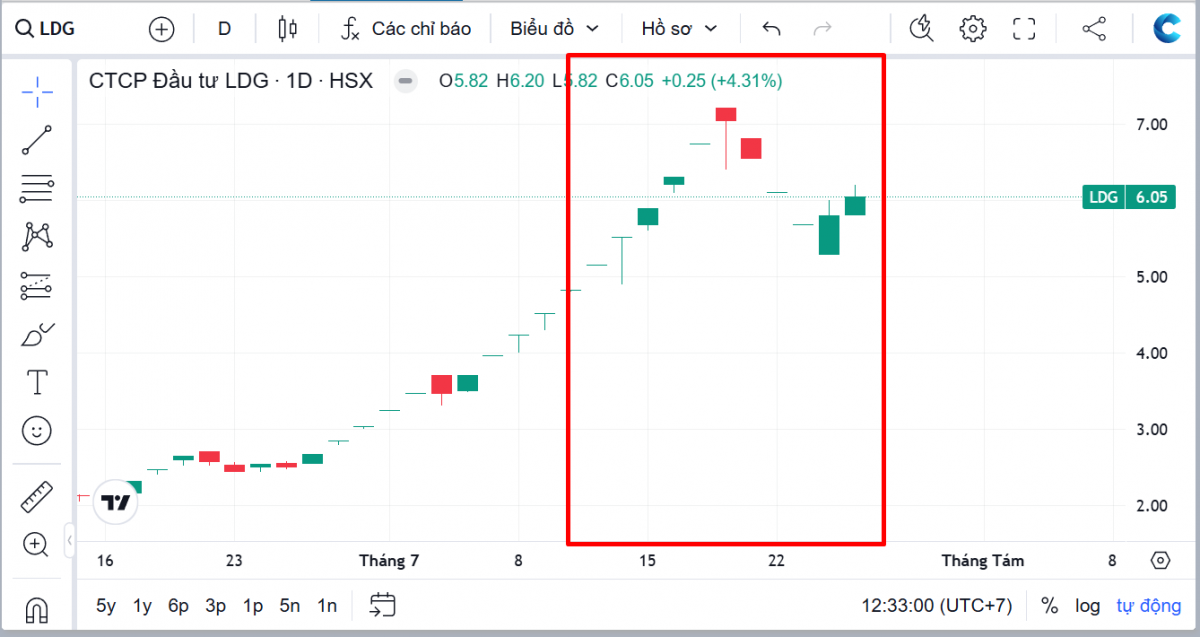Open Các chỉ báo indicators
1200x637 pixels.
405,28
